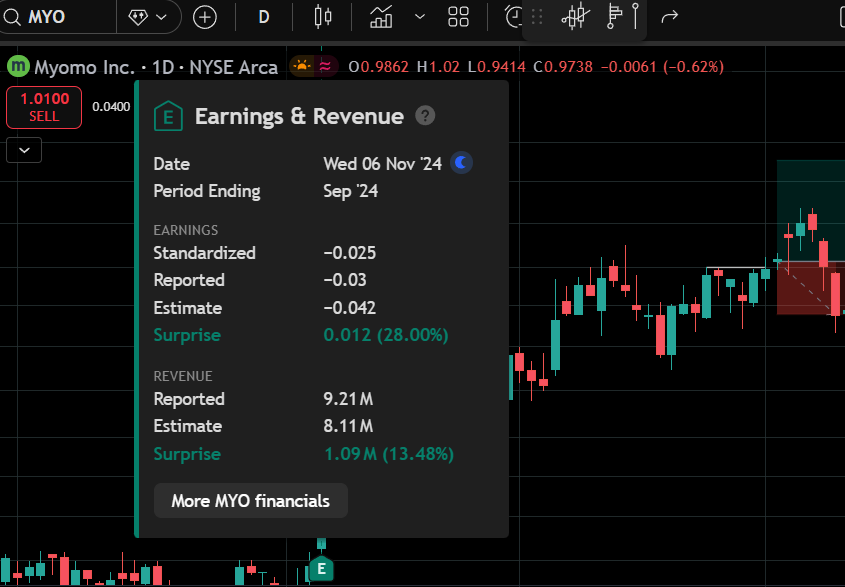Click the green E earnings marker on chart
This screenshot has height=587, width=845.
322,569
